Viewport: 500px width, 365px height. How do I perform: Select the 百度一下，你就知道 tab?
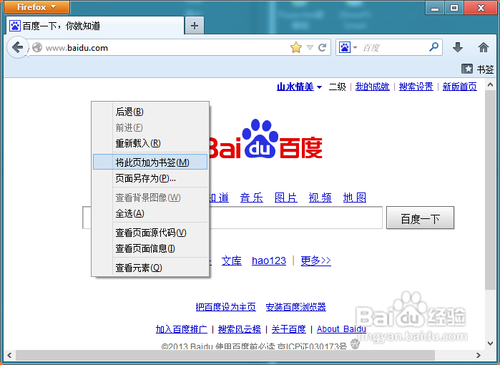tap(95, 26)
